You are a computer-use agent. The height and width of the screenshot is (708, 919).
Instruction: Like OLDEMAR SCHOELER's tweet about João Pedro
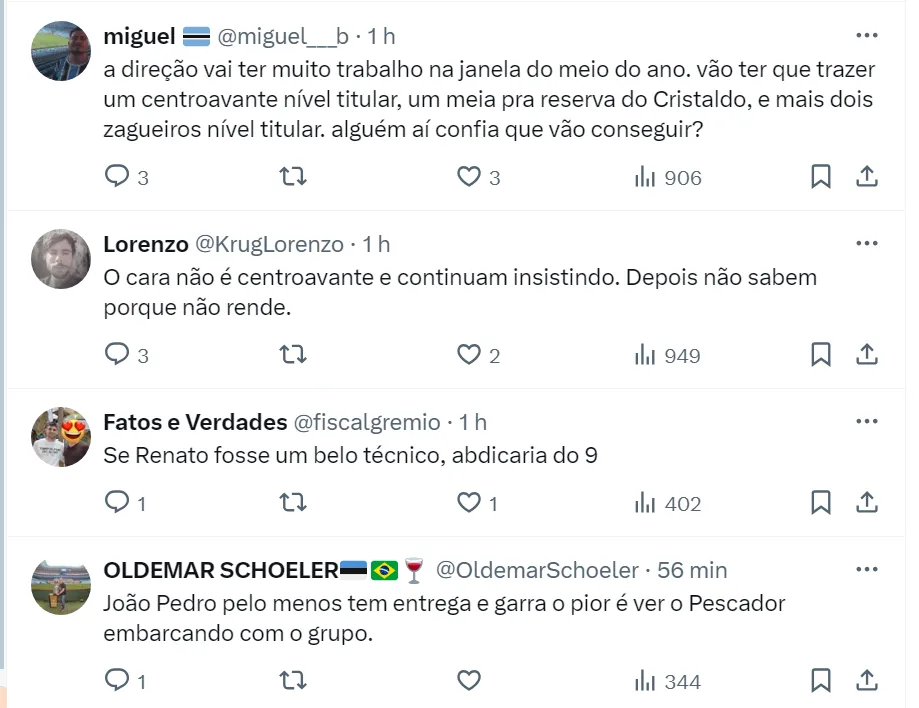pos(469,681)
